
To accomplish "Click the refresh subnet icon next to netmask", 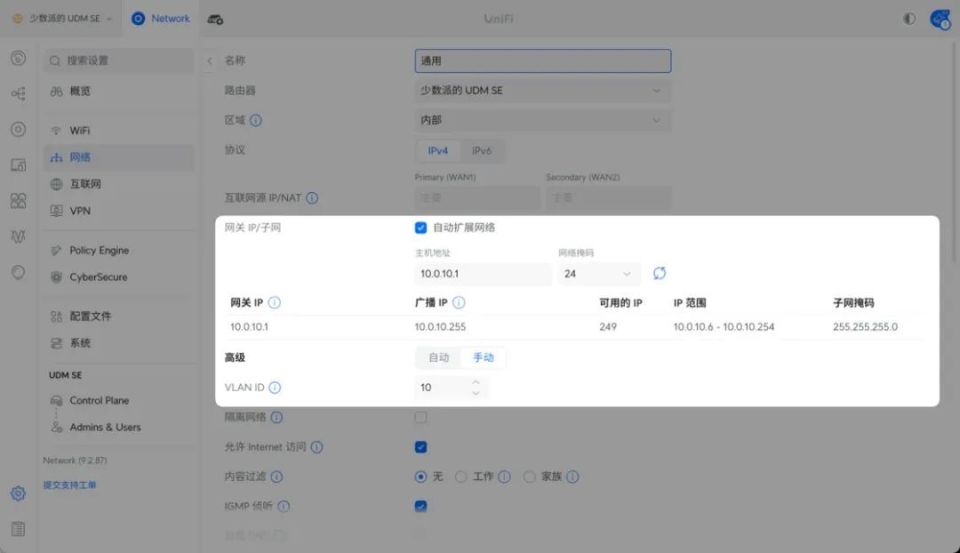I will (x=659, y=273).
